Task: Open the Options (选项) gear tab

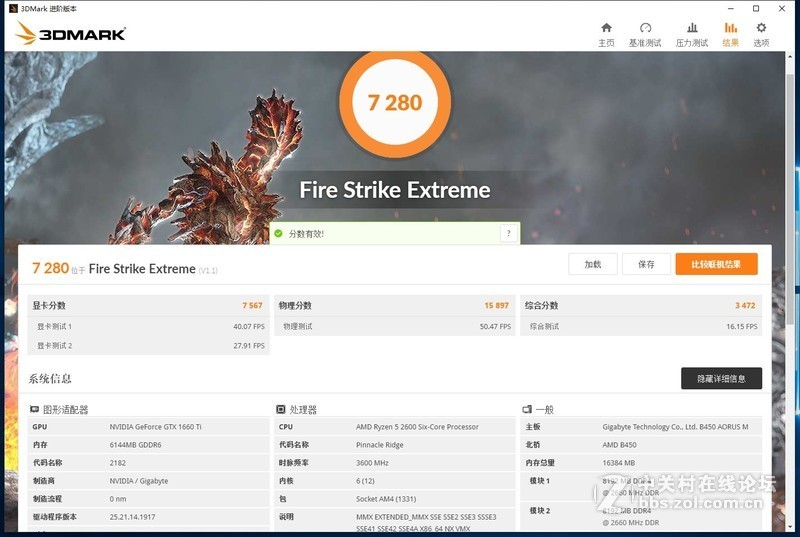Action: tap(761, 34)
